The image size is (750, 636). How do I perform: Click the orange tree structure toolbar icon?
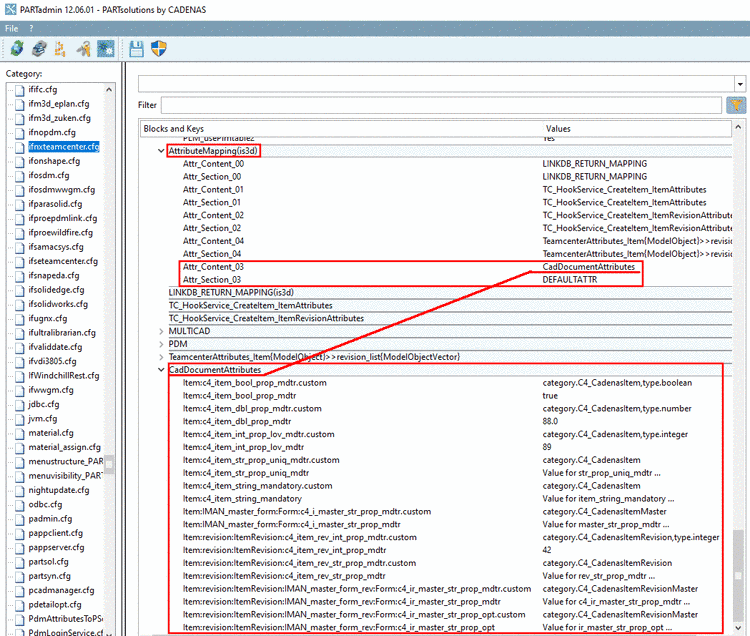click(60, 48)
